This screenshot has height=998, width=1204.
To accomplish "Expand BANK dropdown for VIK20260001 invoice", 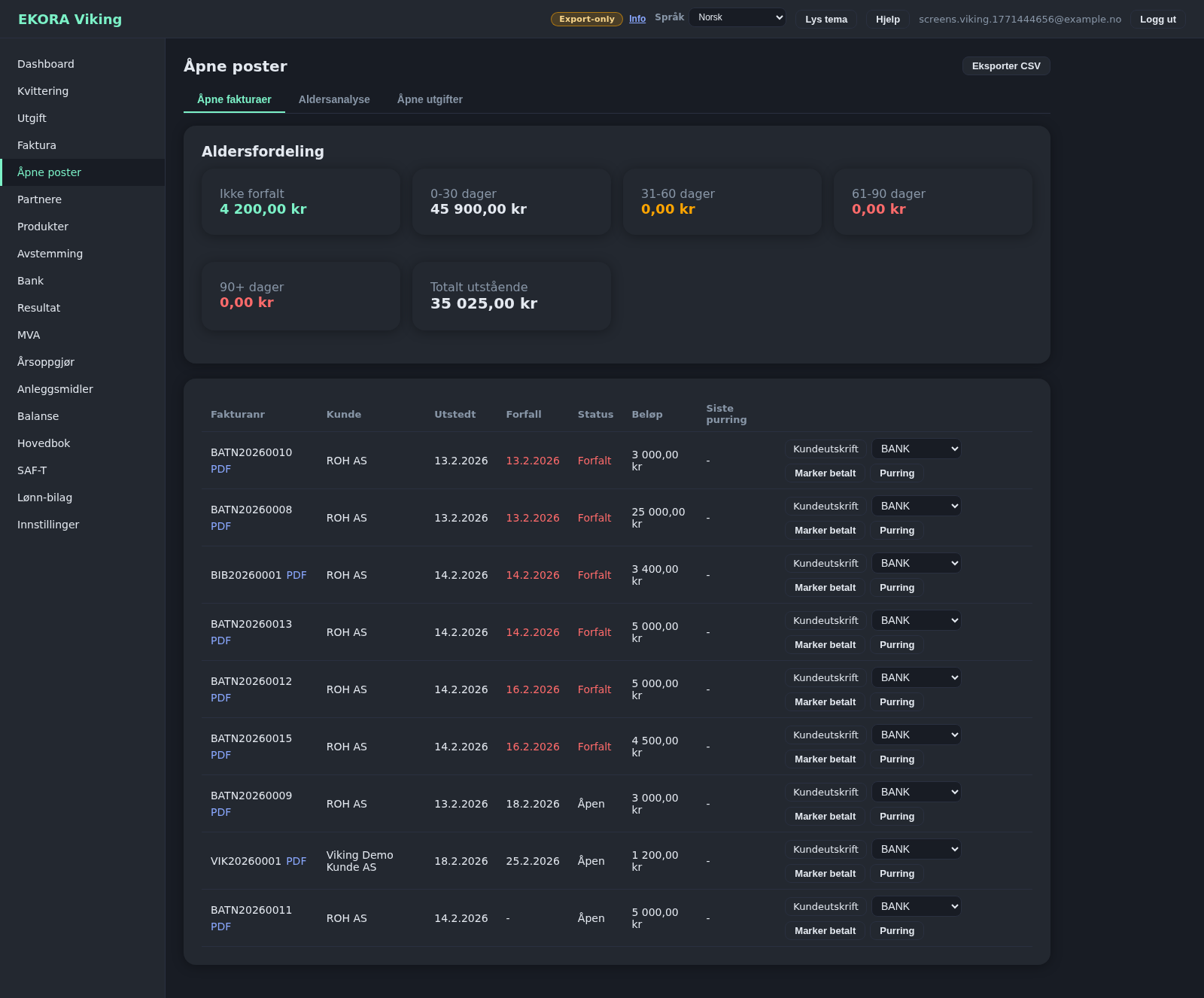I will click(x=916, y=849).
